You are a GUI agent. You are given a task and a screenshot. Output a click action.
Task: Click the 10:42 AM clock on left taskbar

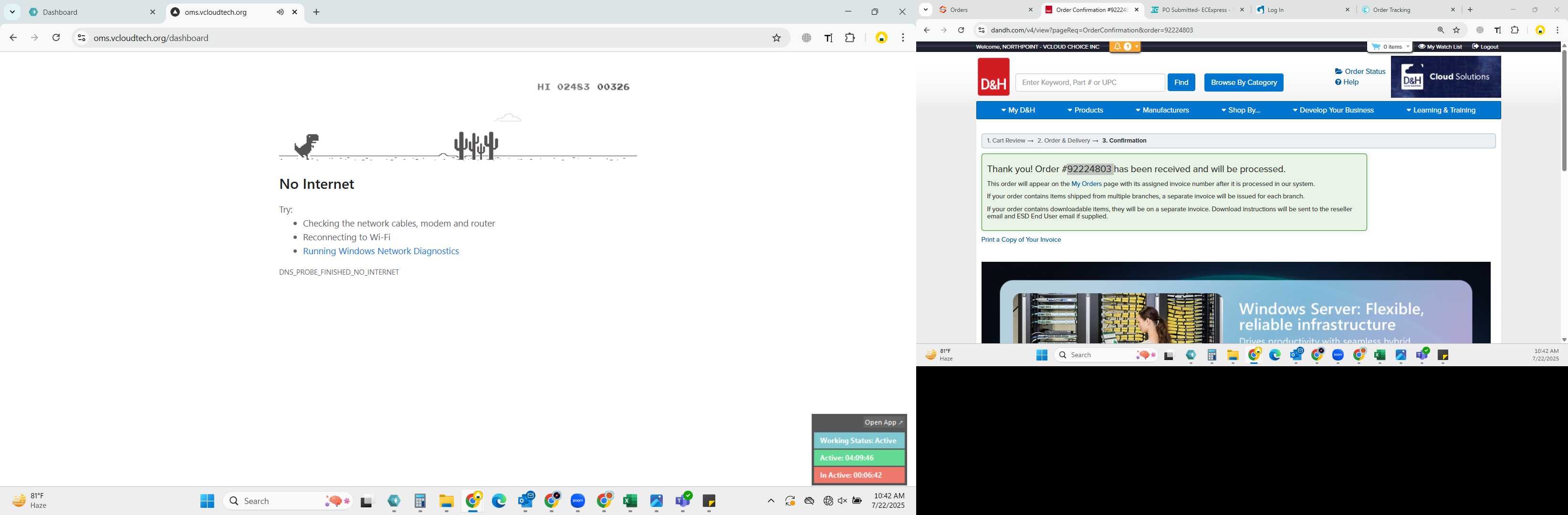pyautogui.click(x=888, y=501)
